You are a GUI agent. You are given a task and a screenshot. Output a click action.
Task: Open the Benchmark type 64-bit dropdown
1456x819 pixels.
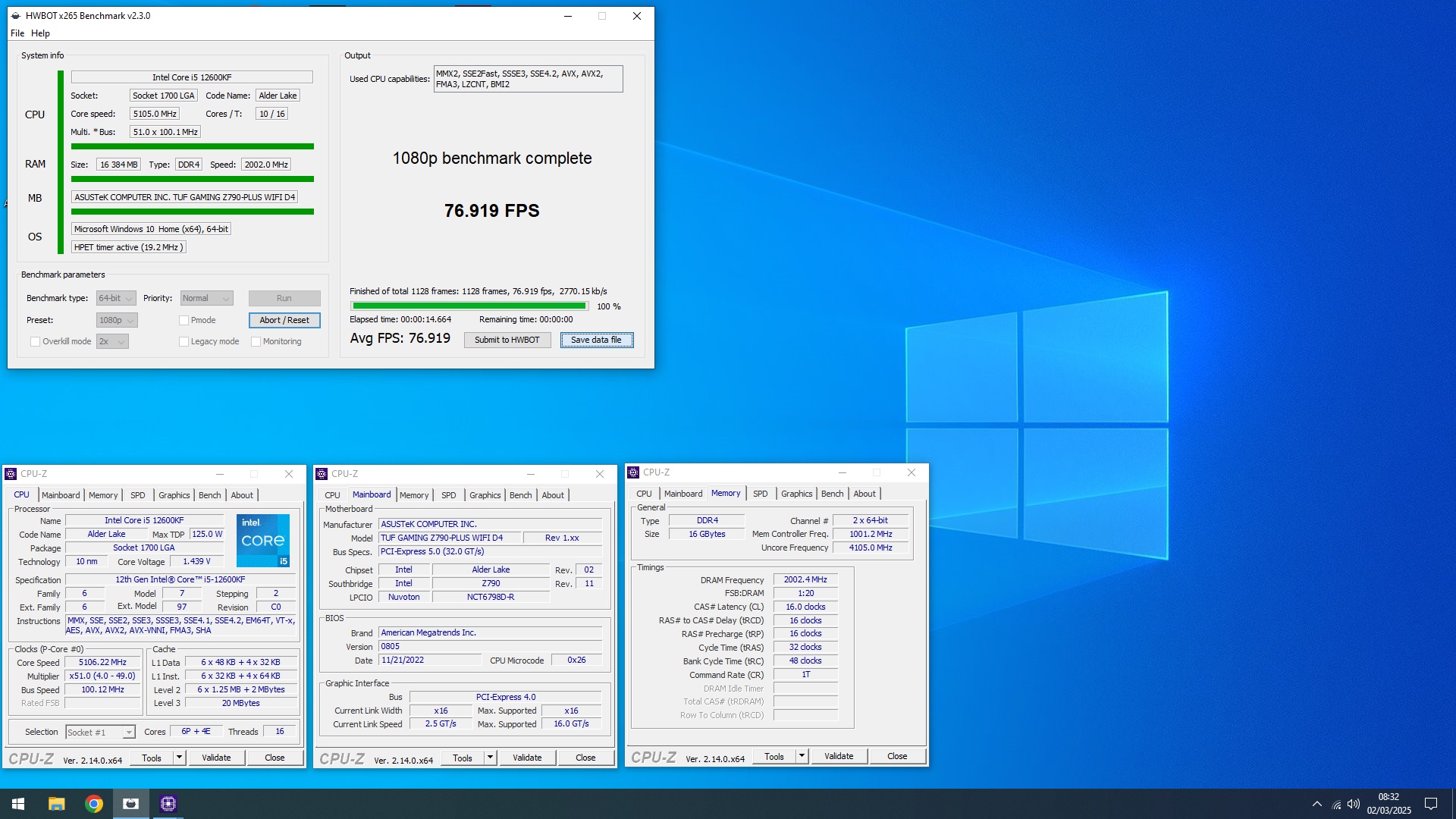coord(116,299)
